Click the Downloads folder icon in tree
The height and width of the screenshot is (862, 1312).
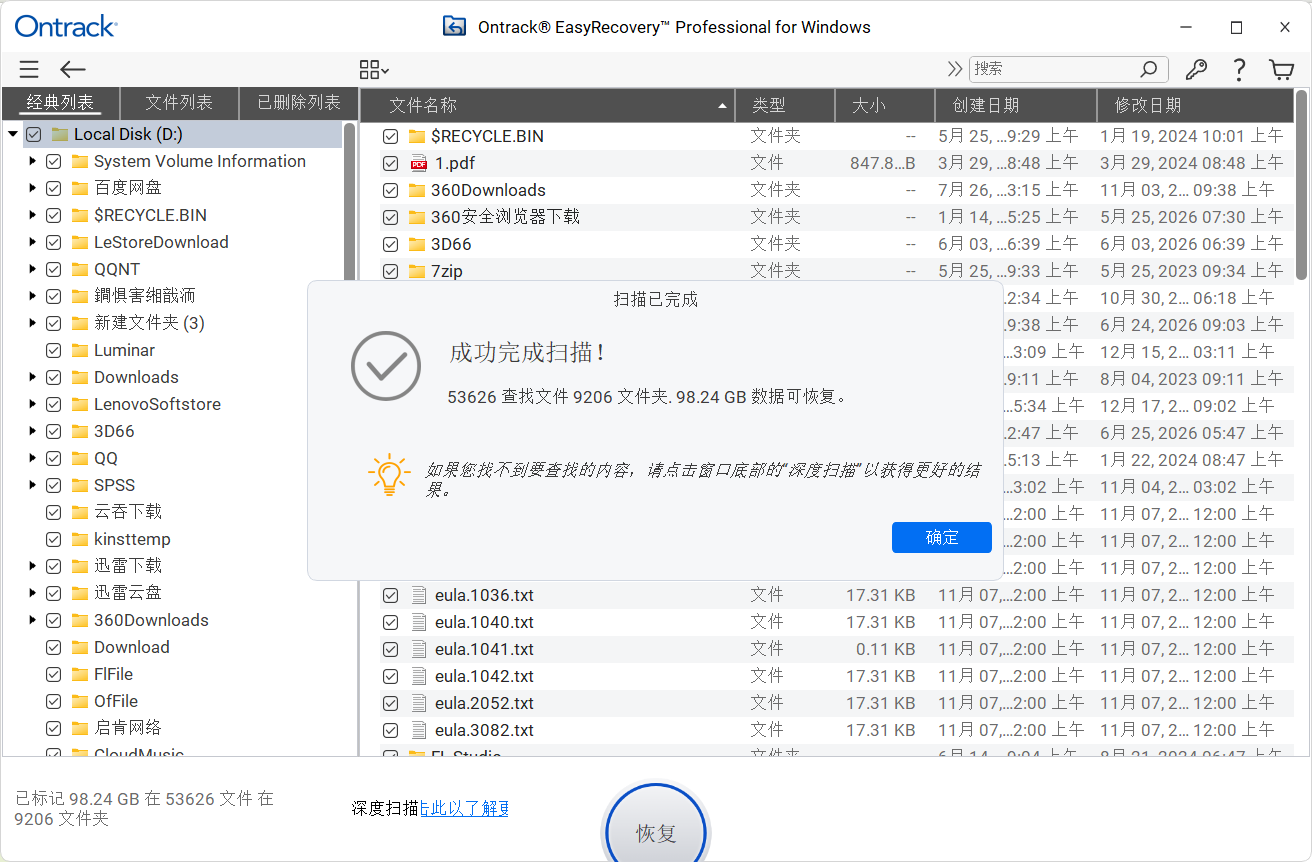81,377
